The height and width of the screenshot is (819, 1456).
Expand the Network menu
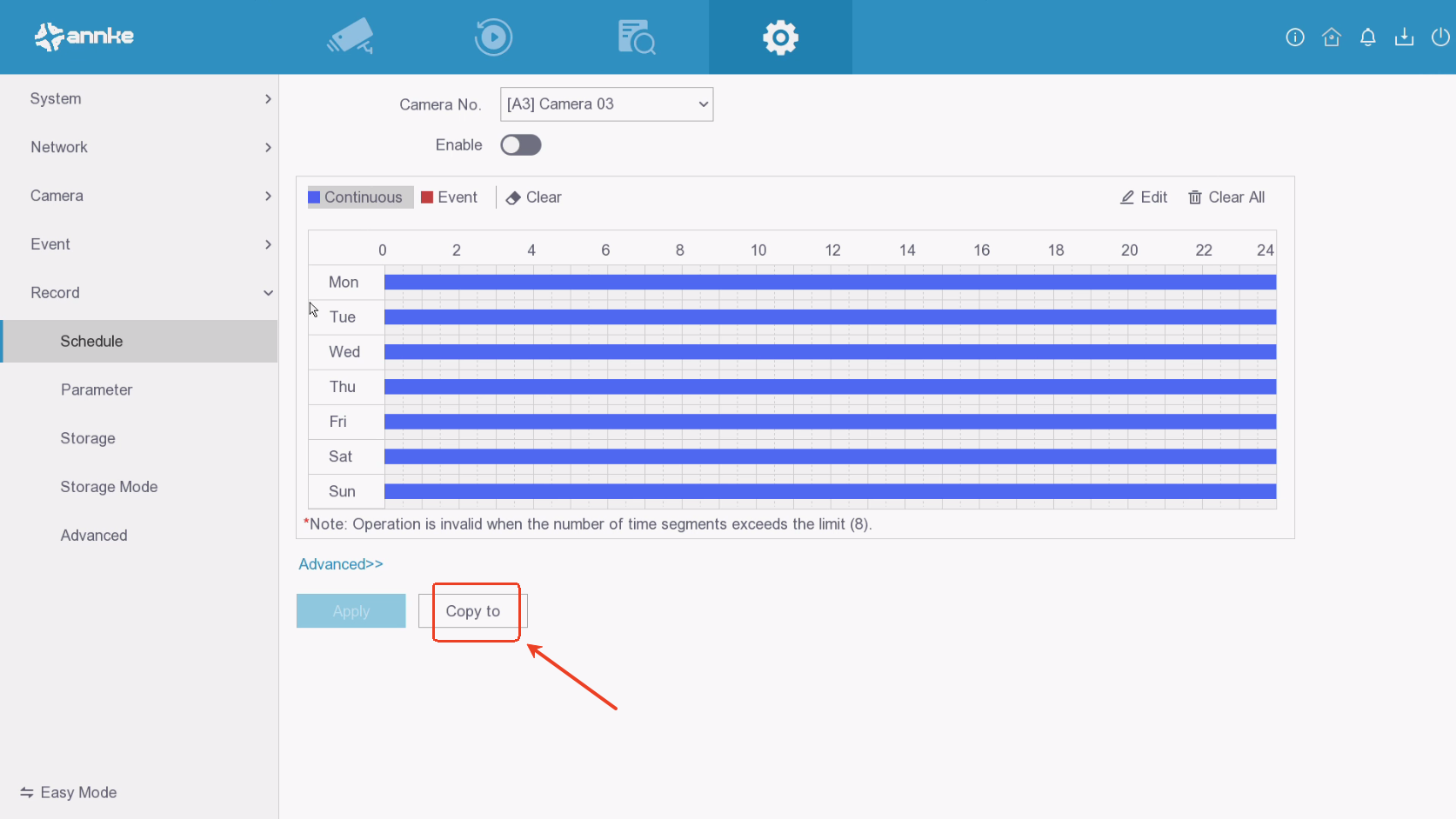tap(139, 147)
